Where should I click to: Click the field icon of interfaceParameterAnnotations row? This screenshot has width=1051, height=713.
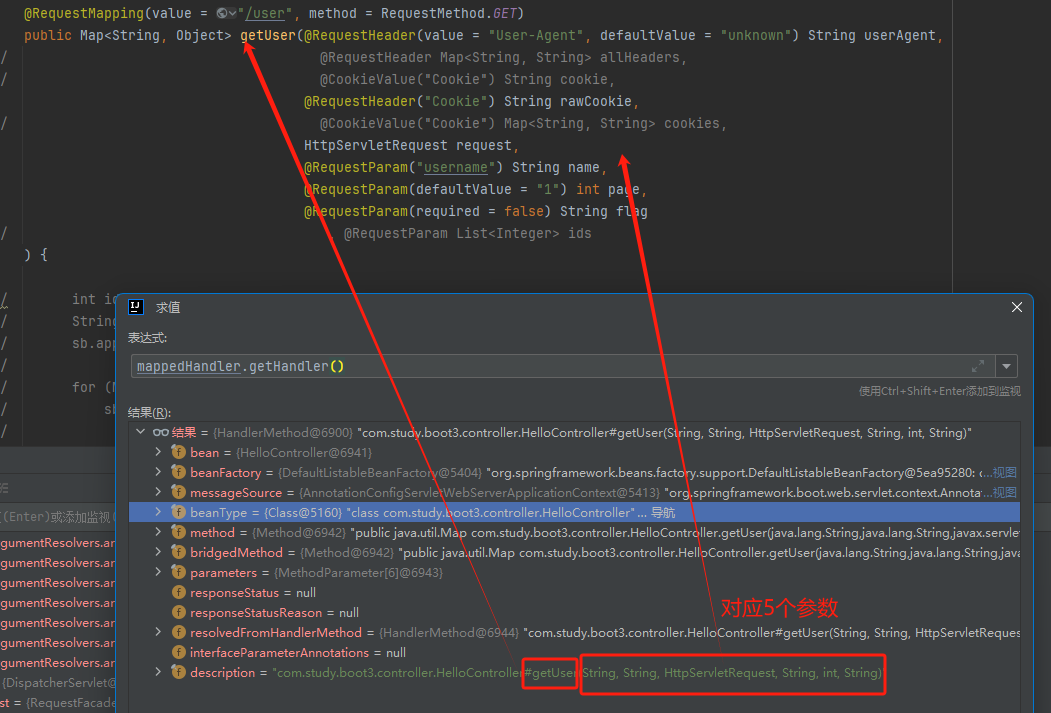point(178,652)
